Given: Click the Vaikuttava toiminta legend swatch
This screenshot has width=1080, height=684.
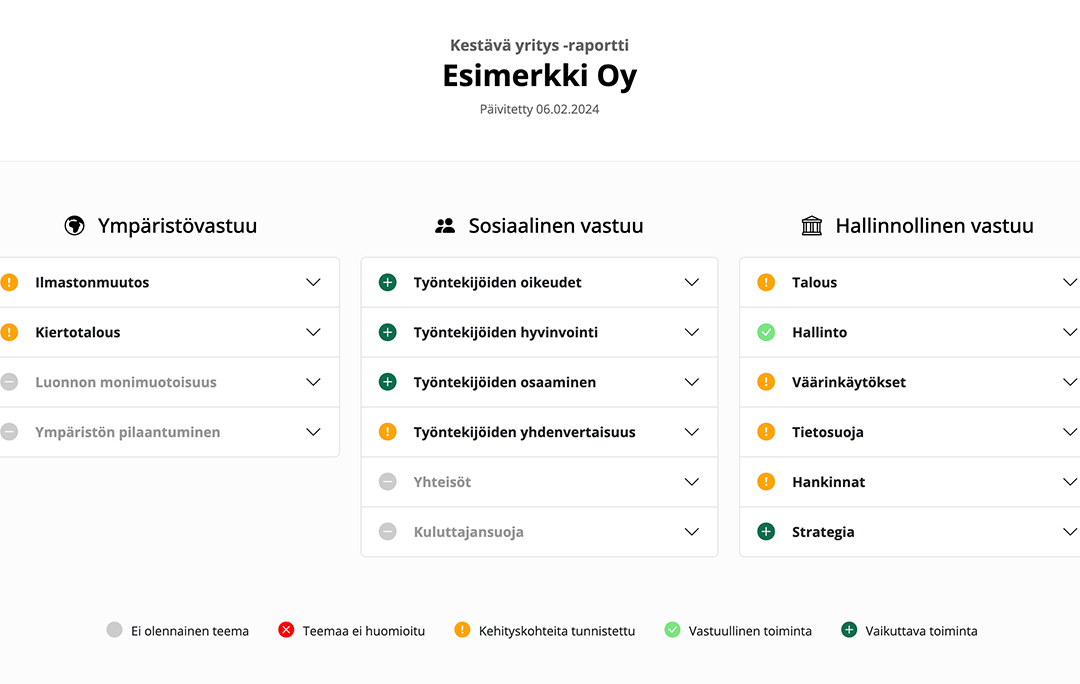Looking at the screenshot, I should 849,630.
